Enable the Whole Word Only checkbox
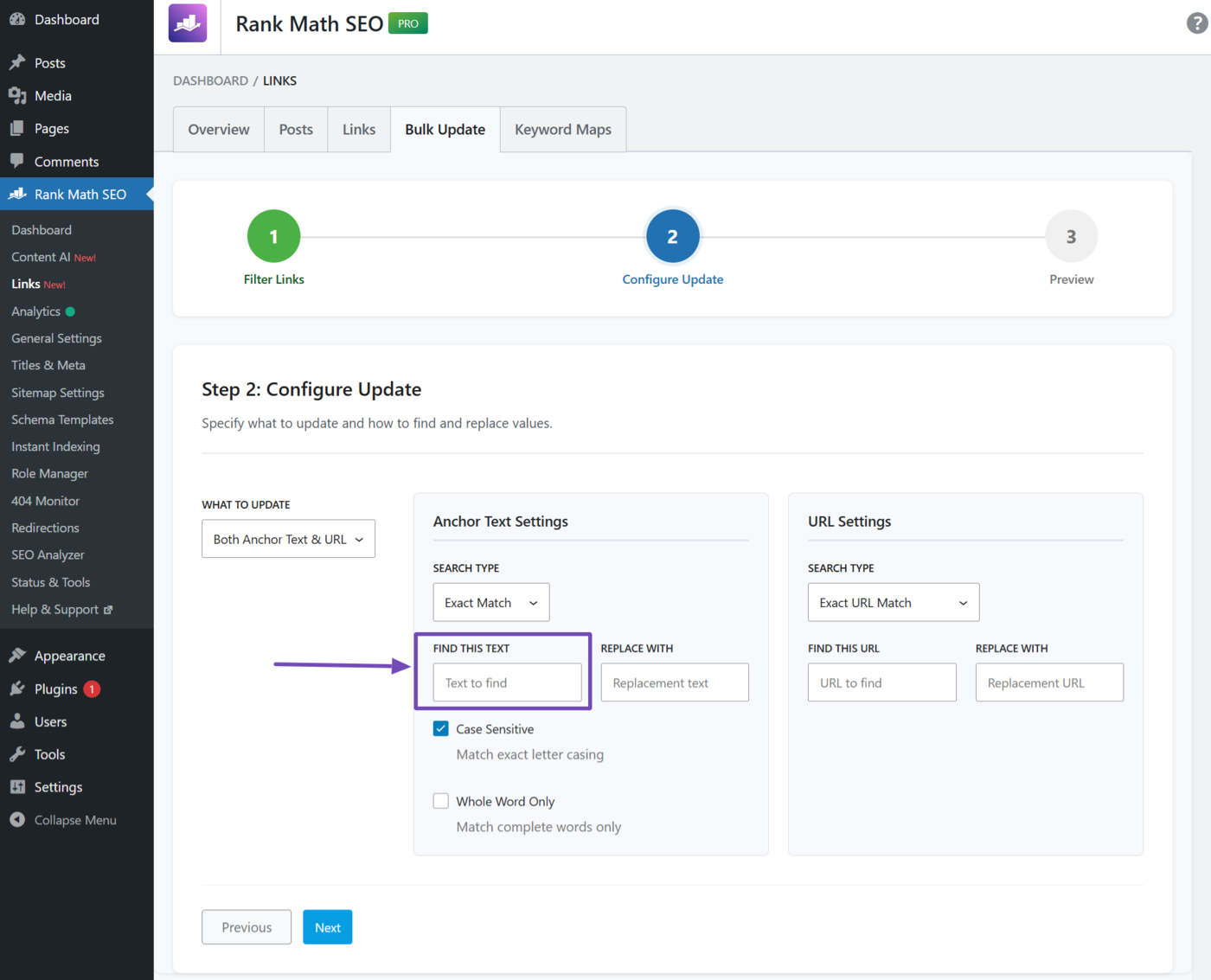Viewport: 1211px width, 980px height. [441, 801]
